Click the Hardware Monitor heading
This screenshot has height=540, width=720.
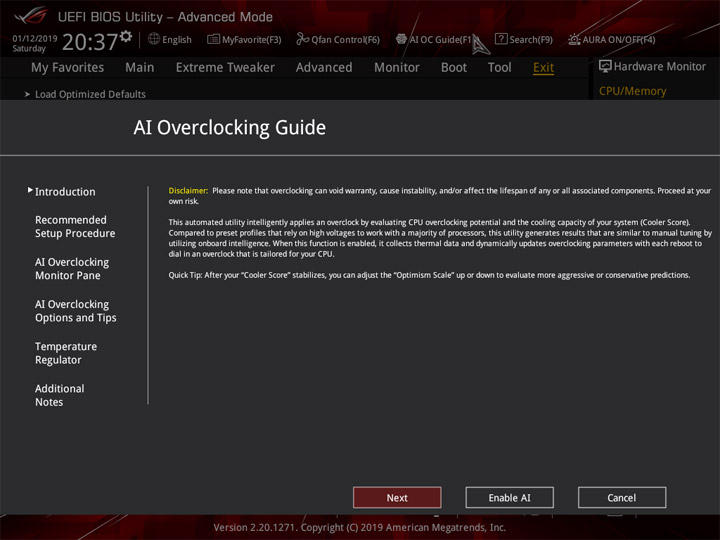[x=660, y=67]
